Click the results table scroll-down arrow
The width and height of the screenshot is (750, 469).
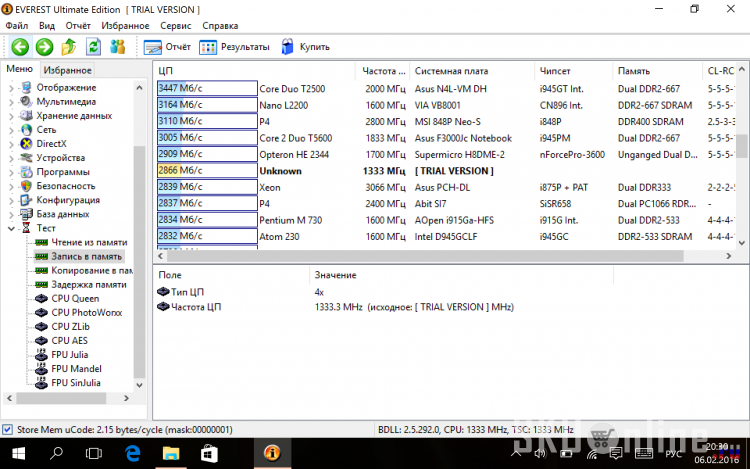click(x=742, y=243)
